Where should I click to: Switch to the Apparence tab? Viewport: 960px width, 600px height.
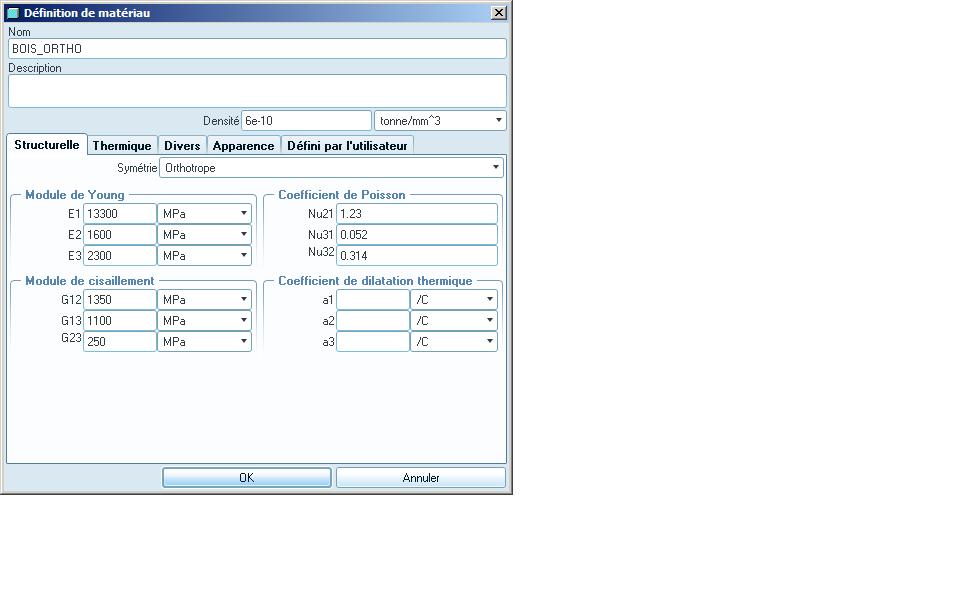pyautogui.click(x=243, y=146)
